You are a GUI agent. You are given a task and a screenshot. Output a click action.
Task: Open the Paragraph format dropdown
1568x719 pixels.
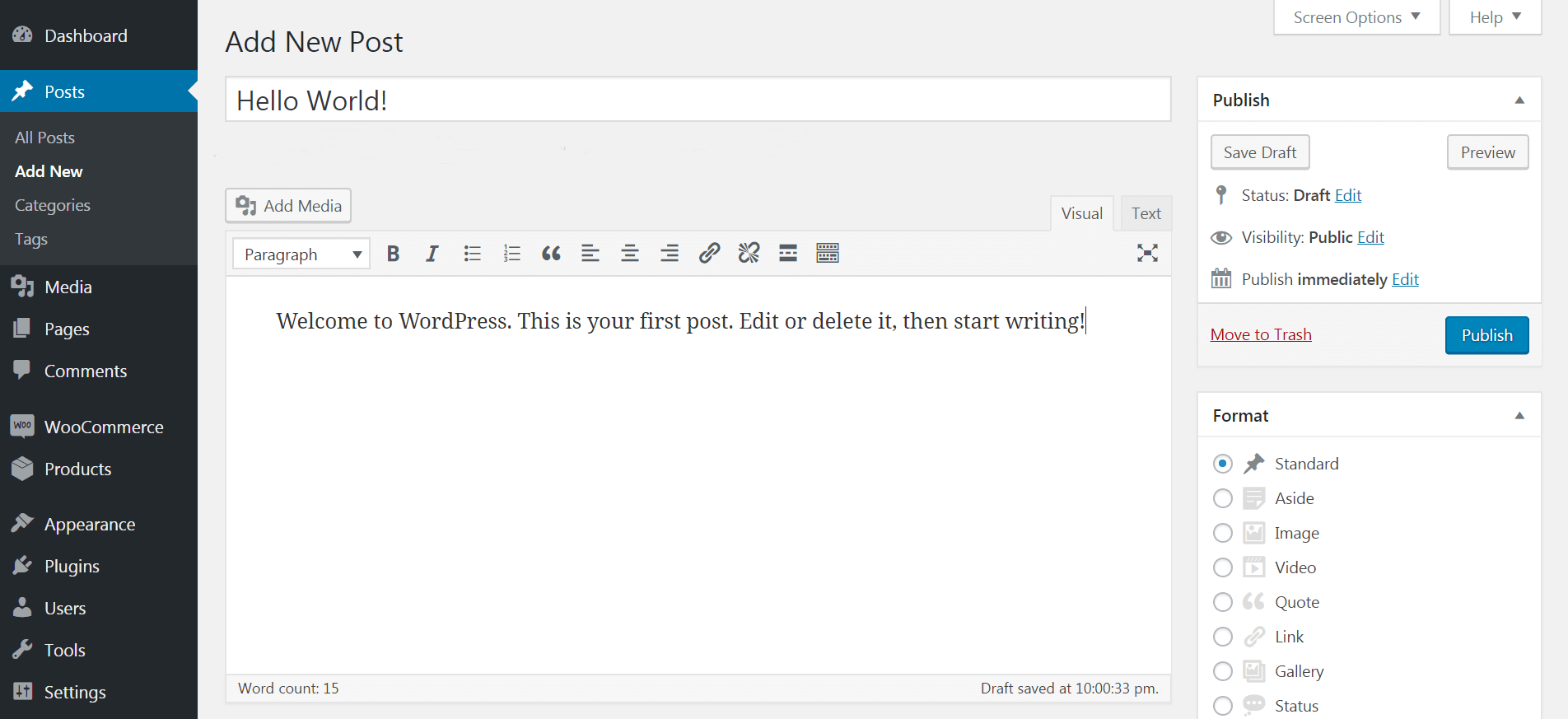(x=301, y=254)
